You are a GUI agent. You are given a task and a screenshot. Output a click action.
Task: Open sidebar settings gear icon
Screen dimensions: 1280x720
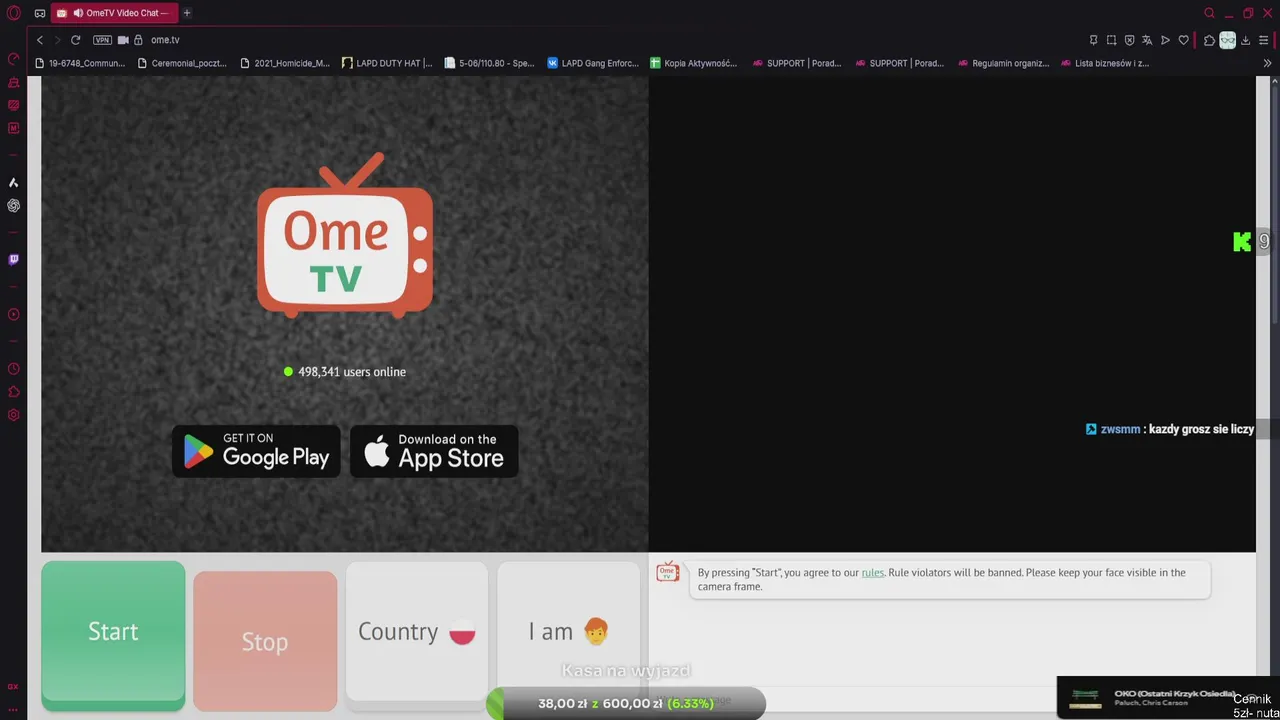[x=13, y=415]
